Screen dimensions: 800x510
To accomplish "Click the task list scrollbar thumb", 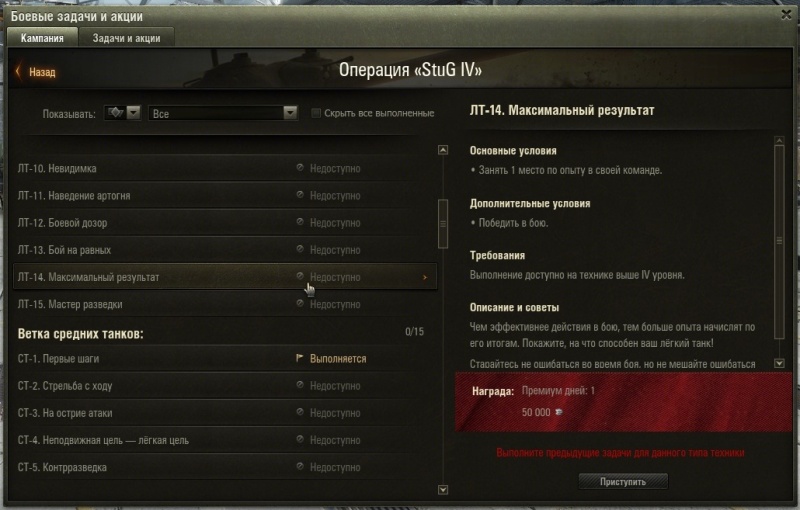I will click(443, 223).
